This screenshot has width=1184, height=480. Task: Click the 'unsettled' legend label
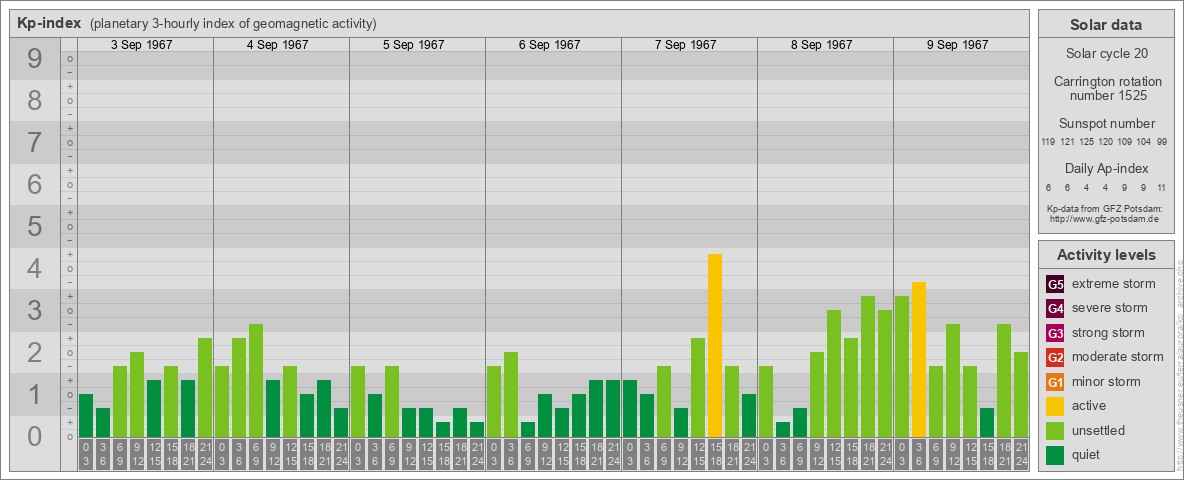coord(1099,430)
